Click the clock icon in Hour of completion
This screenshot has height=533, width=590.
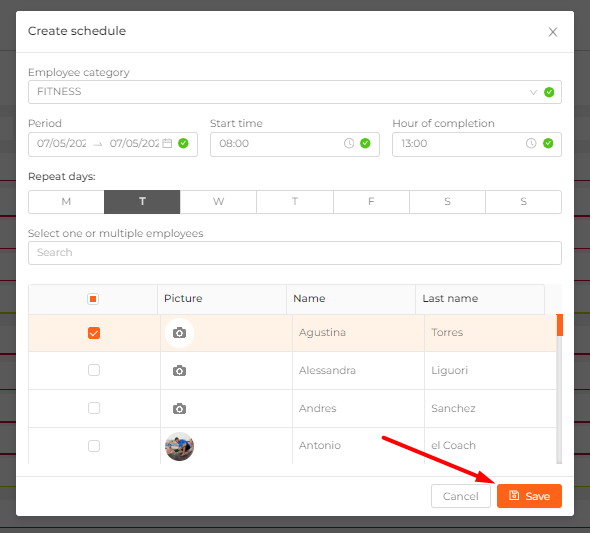[531, 143]
